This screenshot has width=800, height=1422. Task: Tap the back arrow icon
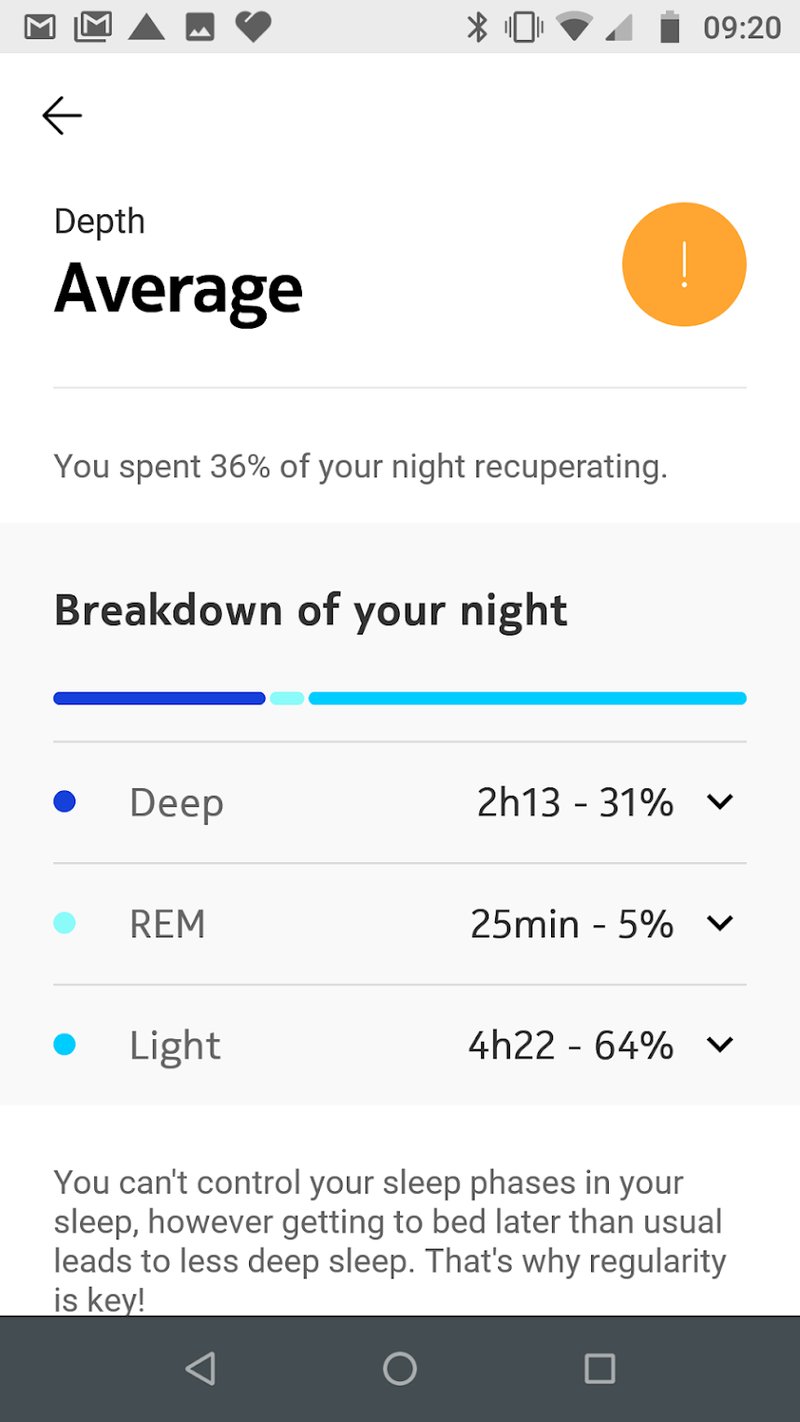[62, 116]
